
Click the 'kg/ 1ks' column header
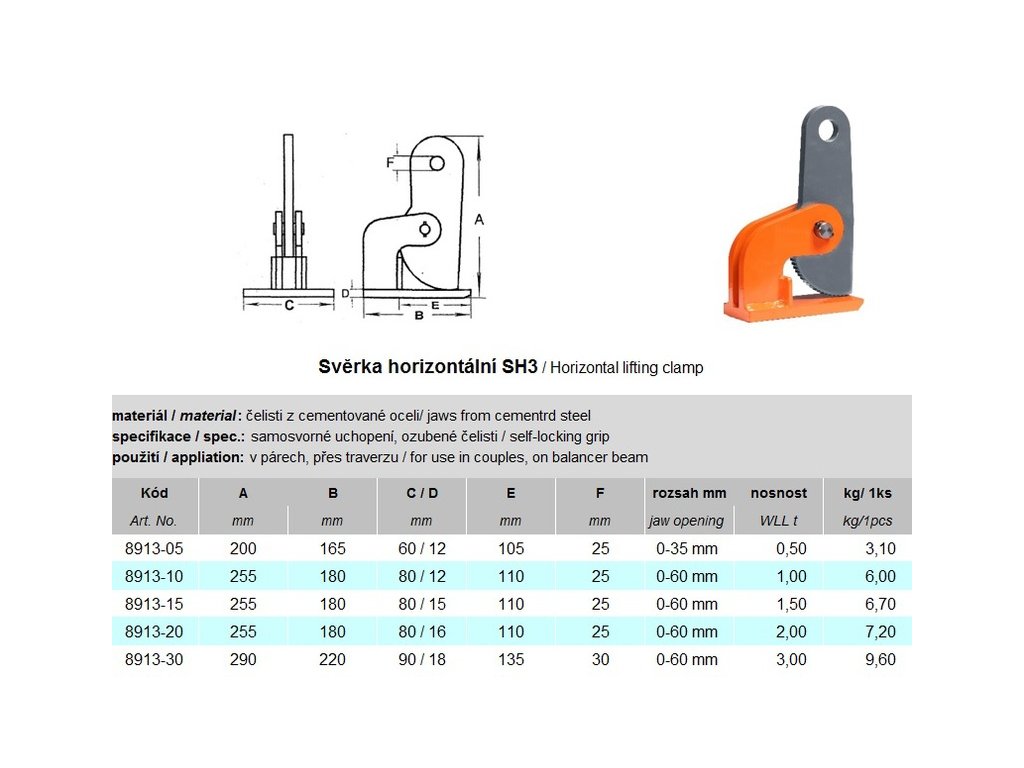pos(867,493)
